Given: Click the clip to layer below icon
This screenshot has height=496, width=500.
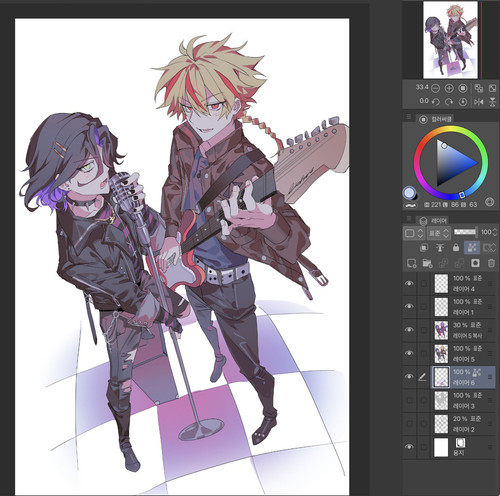Looking at the screenshot, I should [424, 247].
